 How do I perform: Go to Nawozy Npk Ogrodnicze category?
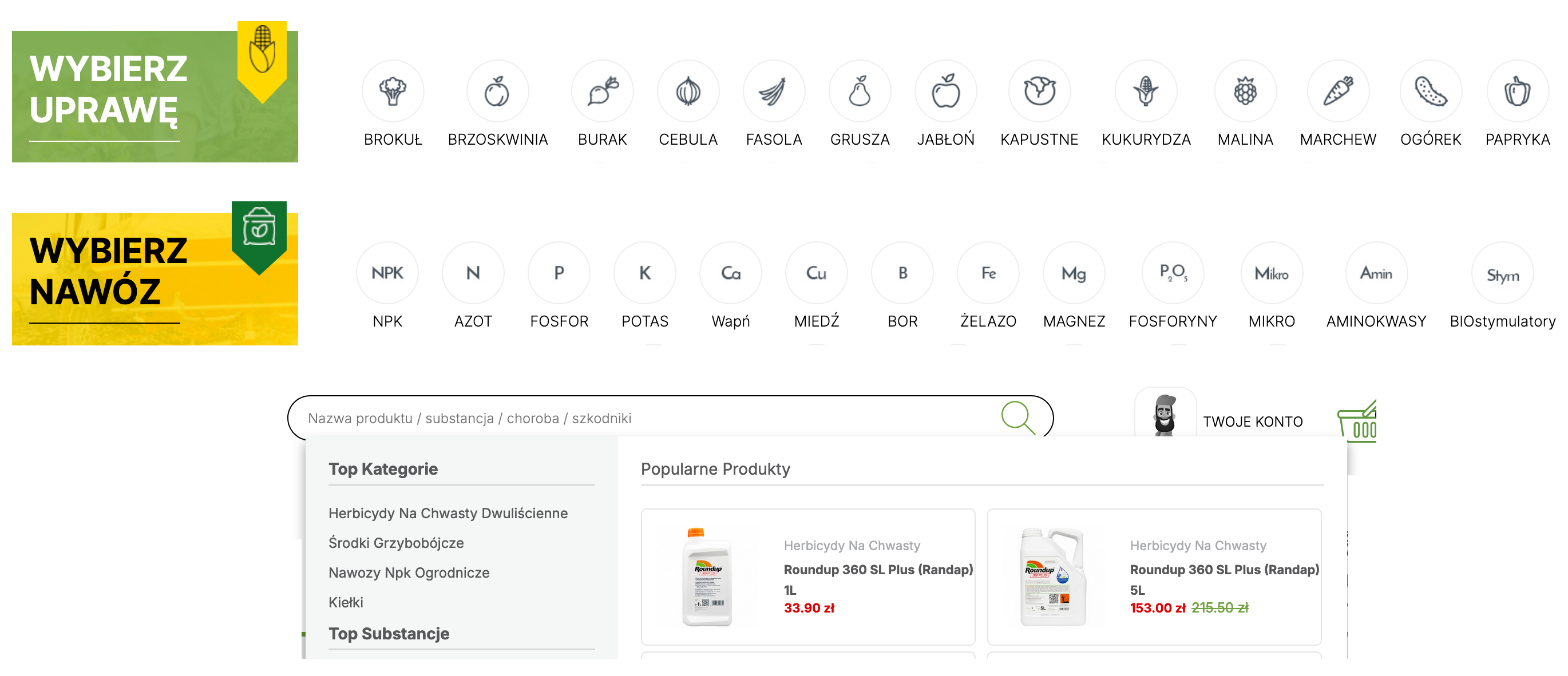coord(409,572)
